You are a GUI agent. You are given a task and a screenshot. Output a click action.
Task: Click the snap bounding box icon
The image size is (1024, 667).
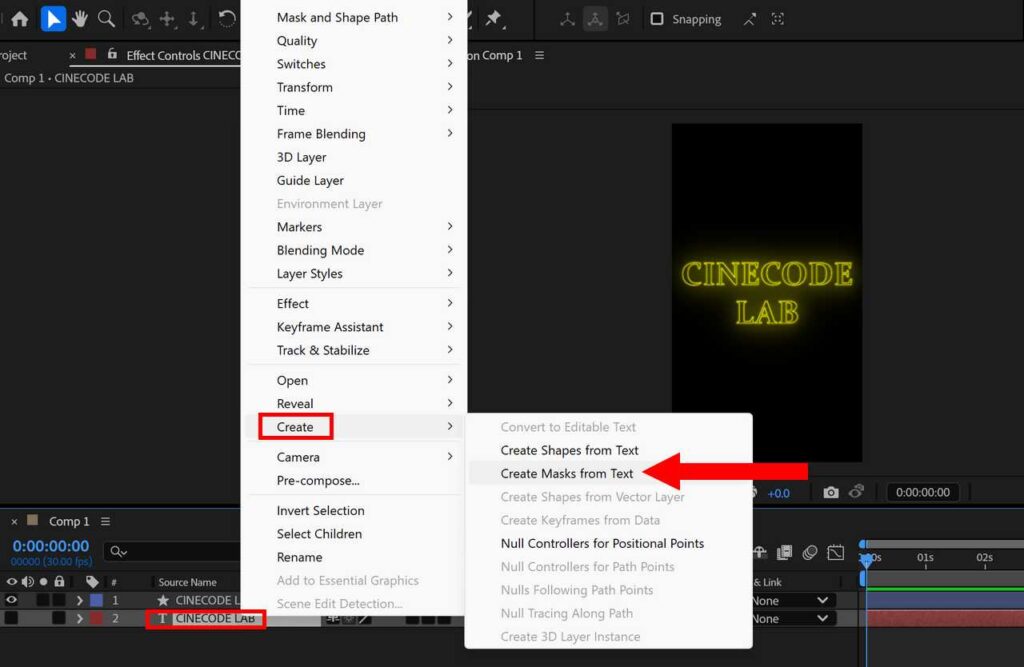click(x=777, y=19)
